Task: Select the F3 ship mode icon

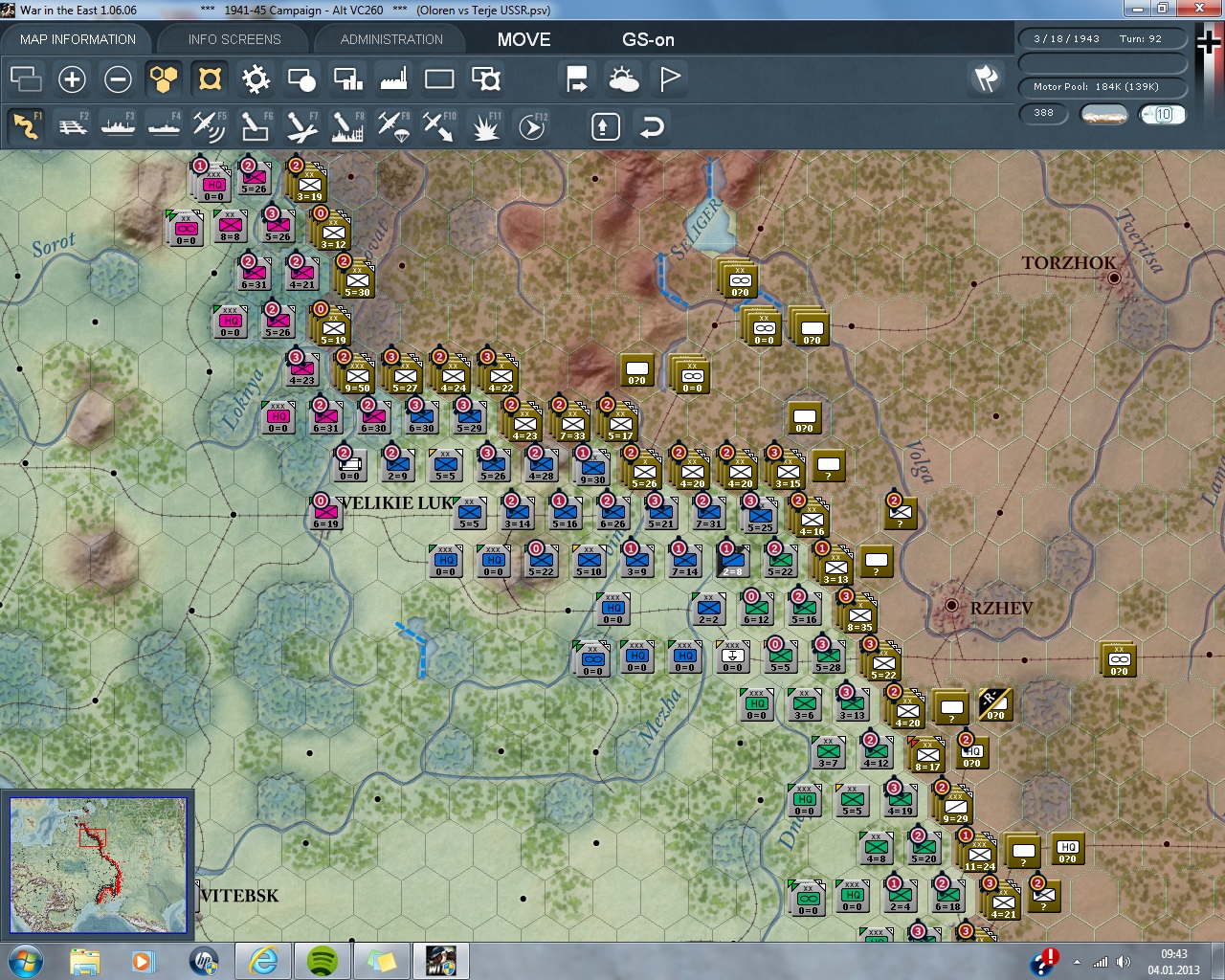Action: 118,126
